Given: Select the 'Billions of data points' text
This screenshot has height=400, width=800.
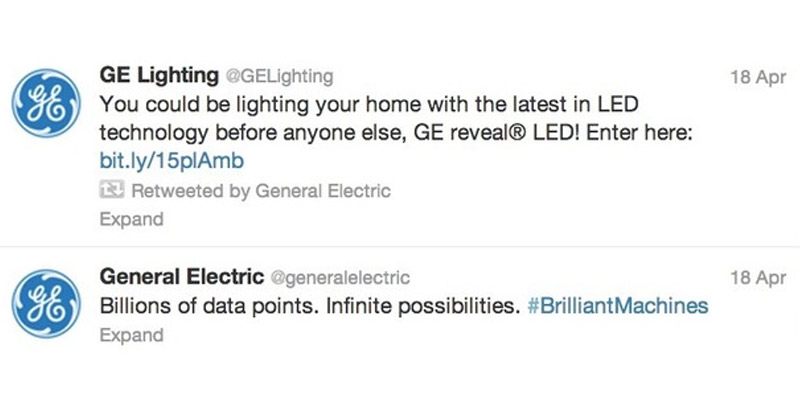Looking at the screenshot, I should pos(210,306).
